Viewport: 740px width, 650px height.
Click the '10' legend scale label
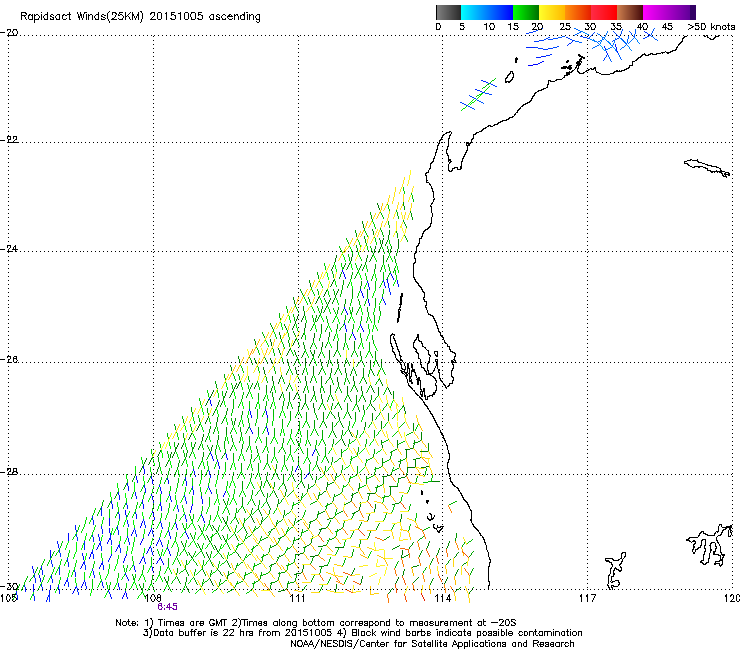coord(489,27)
